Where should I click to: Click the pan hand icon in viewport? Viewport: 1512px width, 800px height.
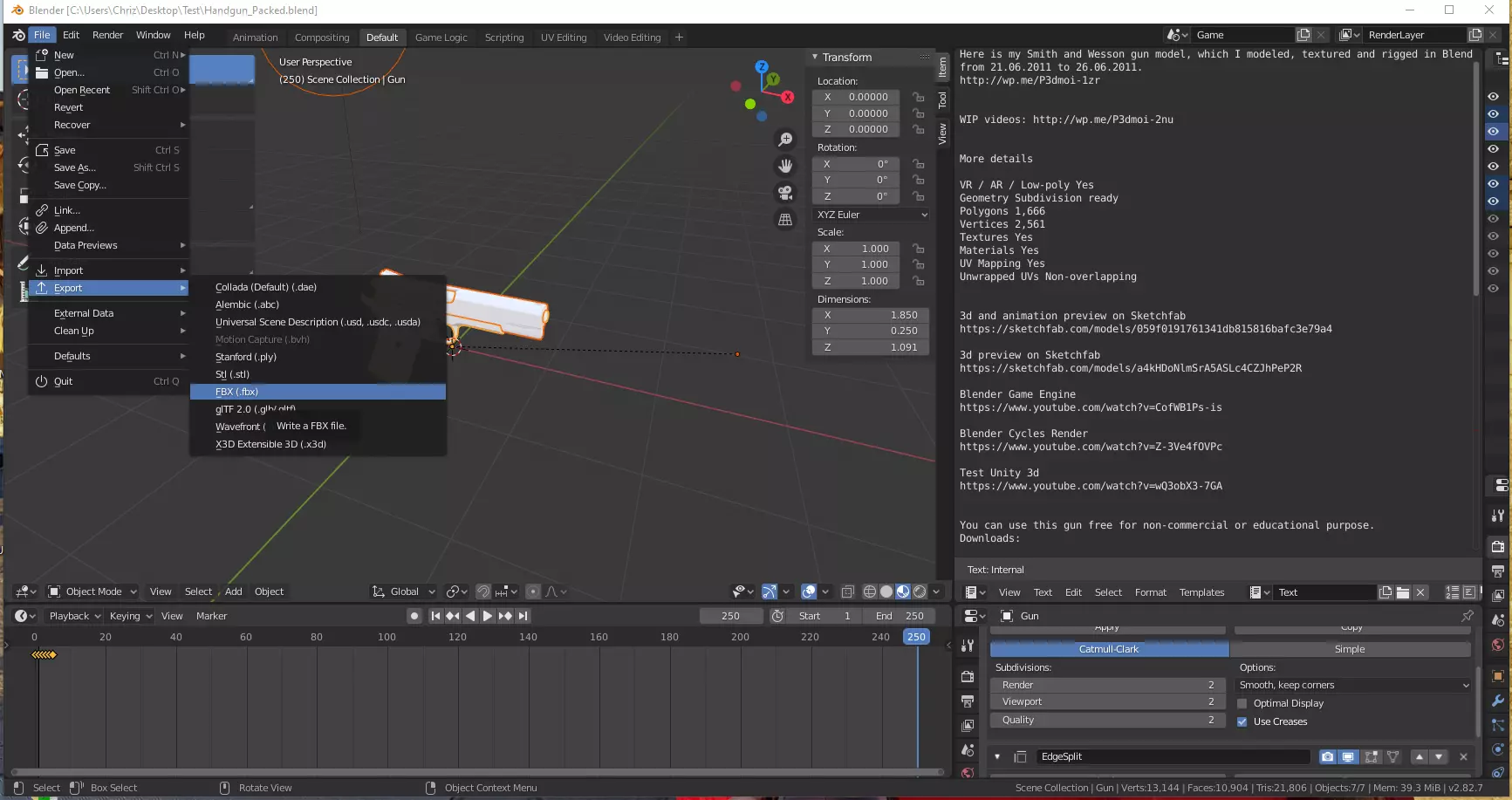(785, 166)
